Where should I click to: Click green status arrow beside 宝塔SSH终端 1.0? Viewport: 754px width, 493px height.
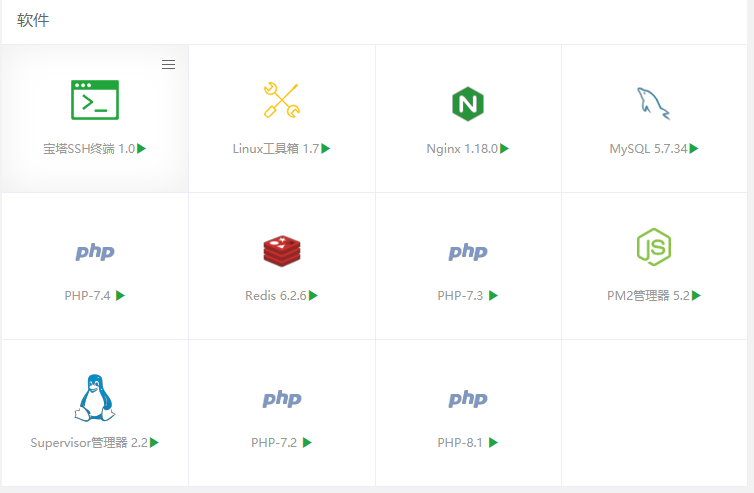tap(141, 149)
